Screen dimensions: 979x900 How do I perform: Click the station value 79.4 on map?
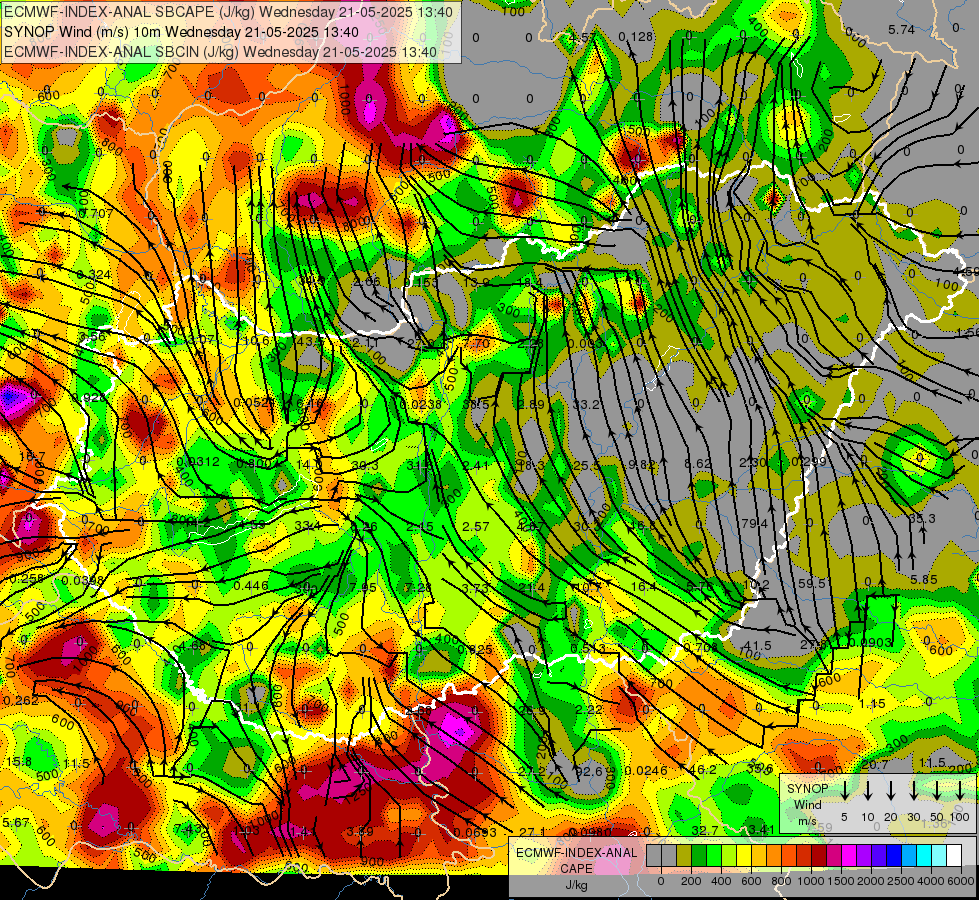[755, 523]
